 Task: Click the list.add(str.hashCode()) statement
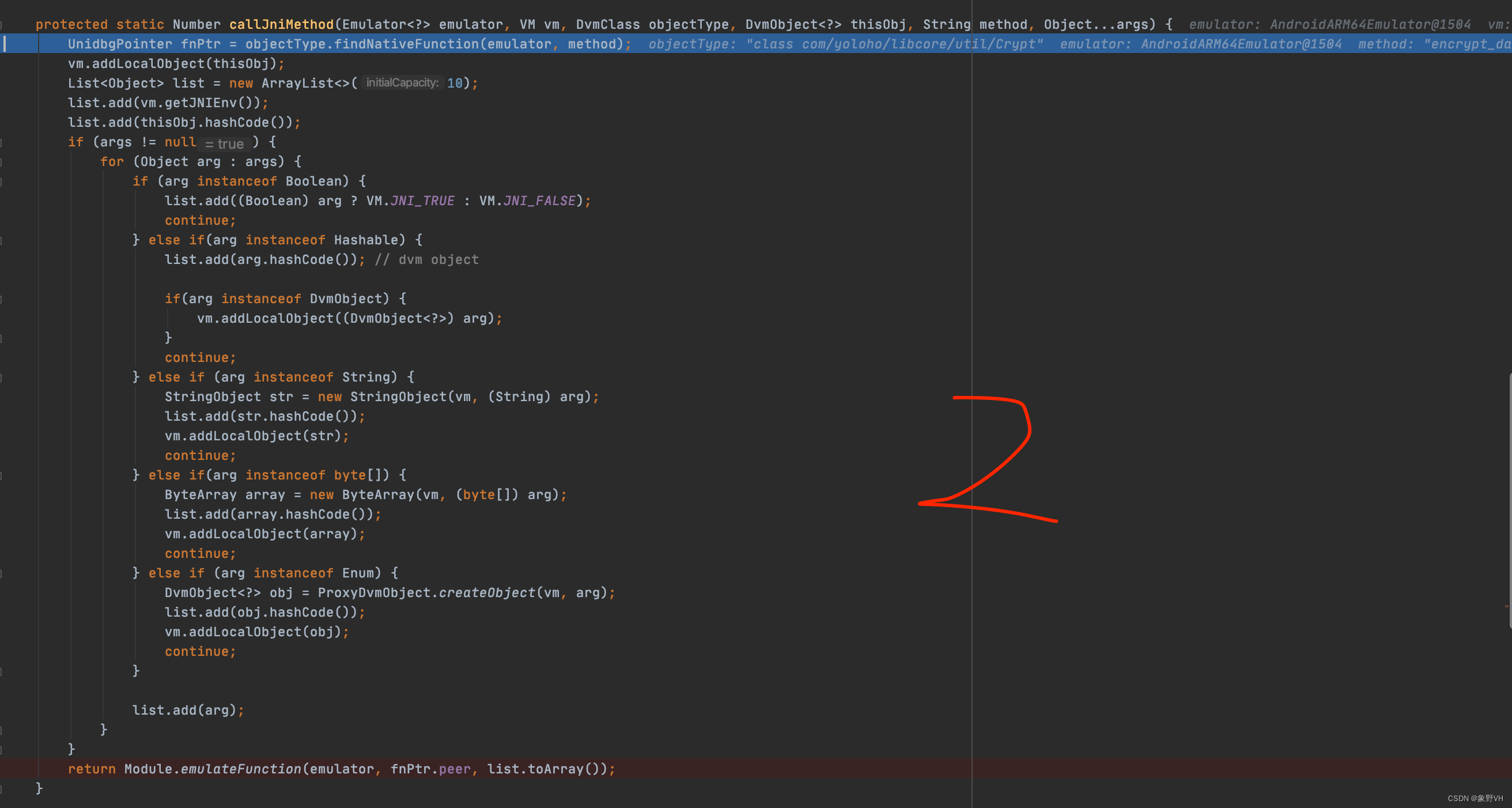pyautogui.click(x=264, y=416)
